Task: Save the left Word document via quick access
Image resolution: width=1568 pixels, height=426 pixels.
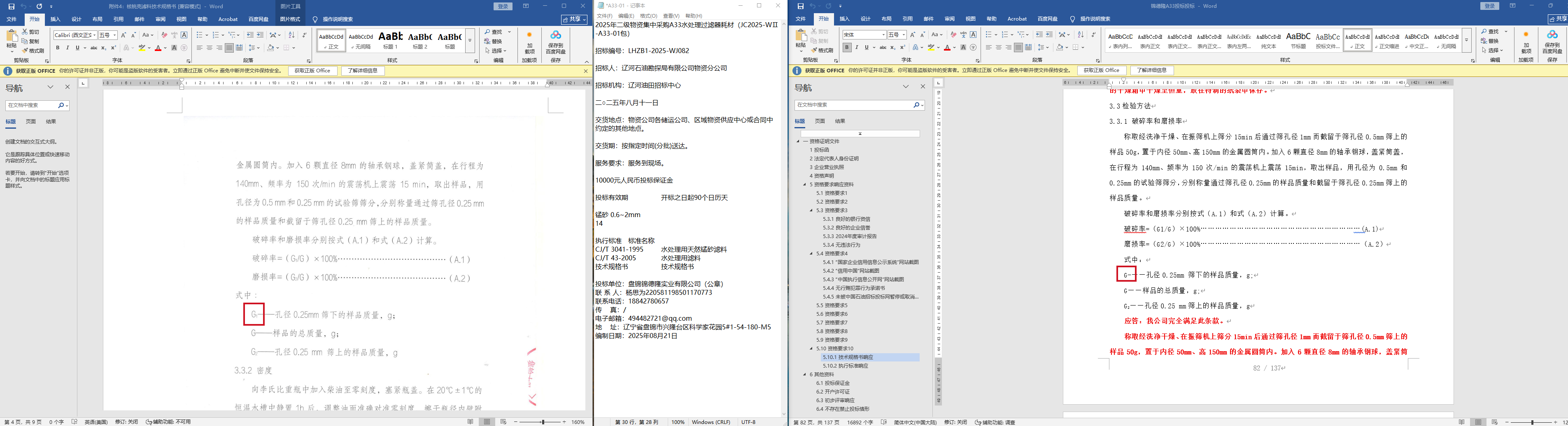Action: tap(11, 6)
